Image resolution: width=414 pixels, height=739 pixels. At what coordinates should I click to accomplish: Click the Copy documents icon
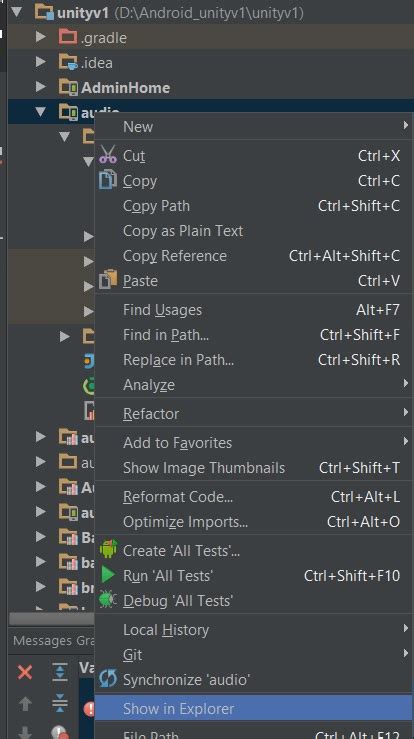(108, 180)
